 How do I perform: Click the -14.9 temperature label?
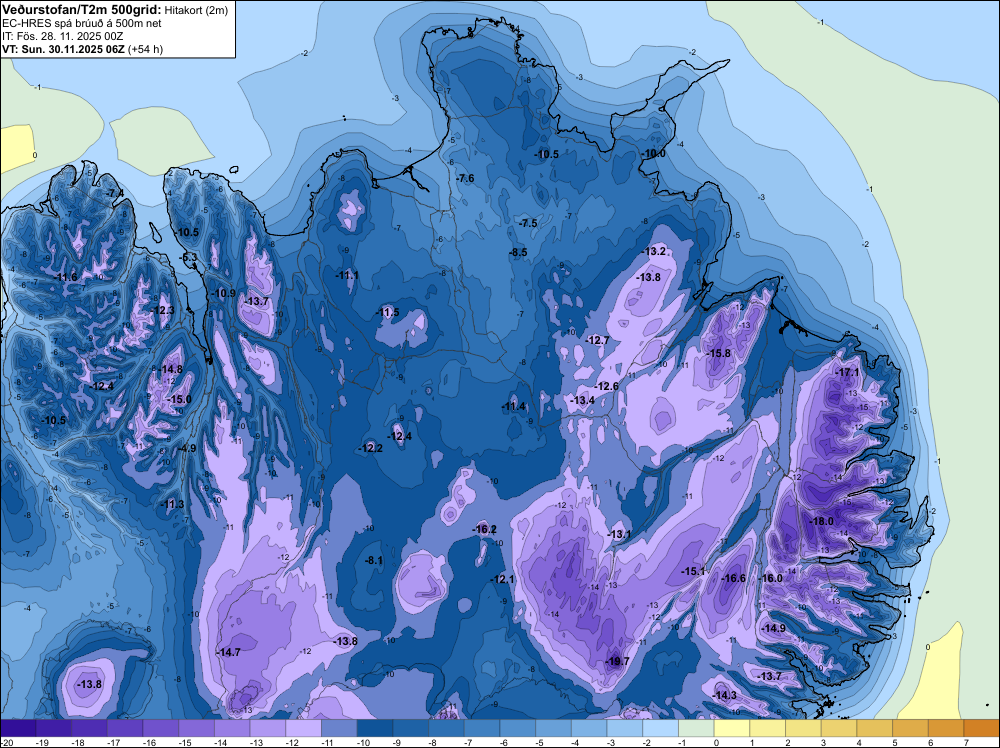(774, 628)
